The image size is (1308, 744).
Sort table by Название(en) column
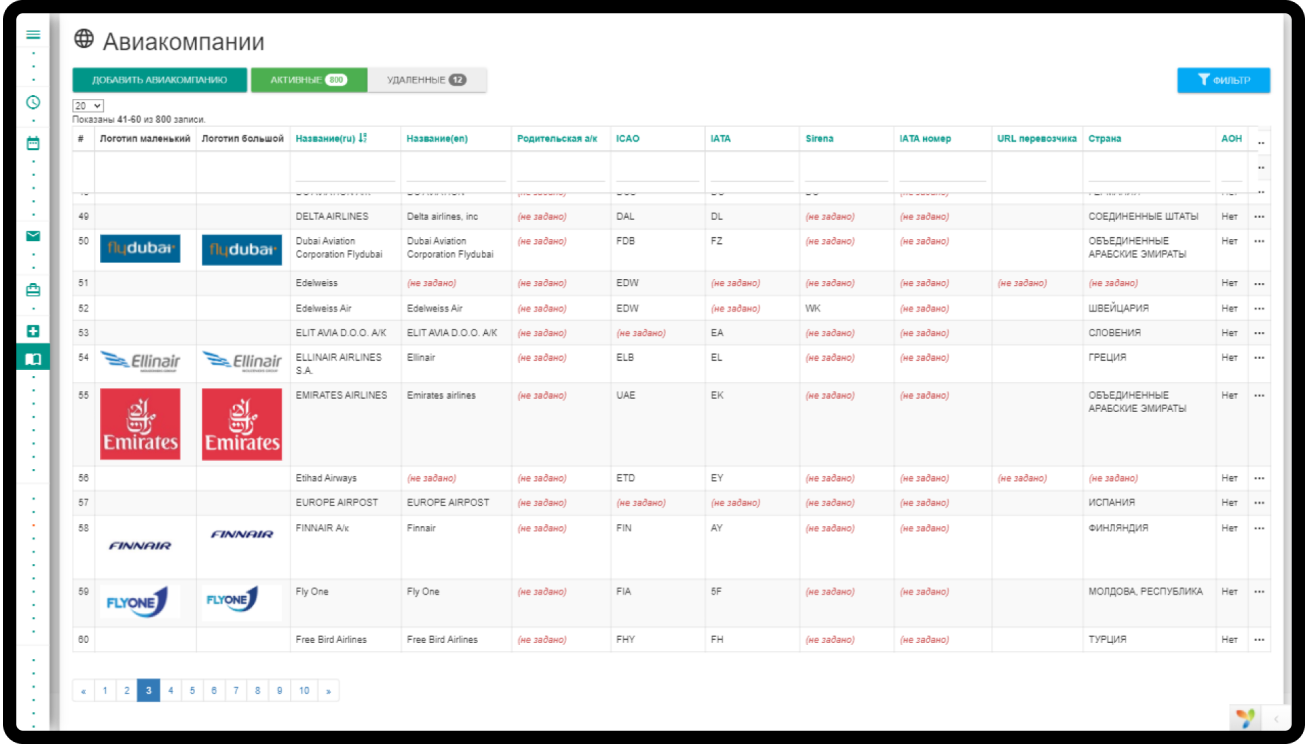pyautogui.click(x=437, y=139)
